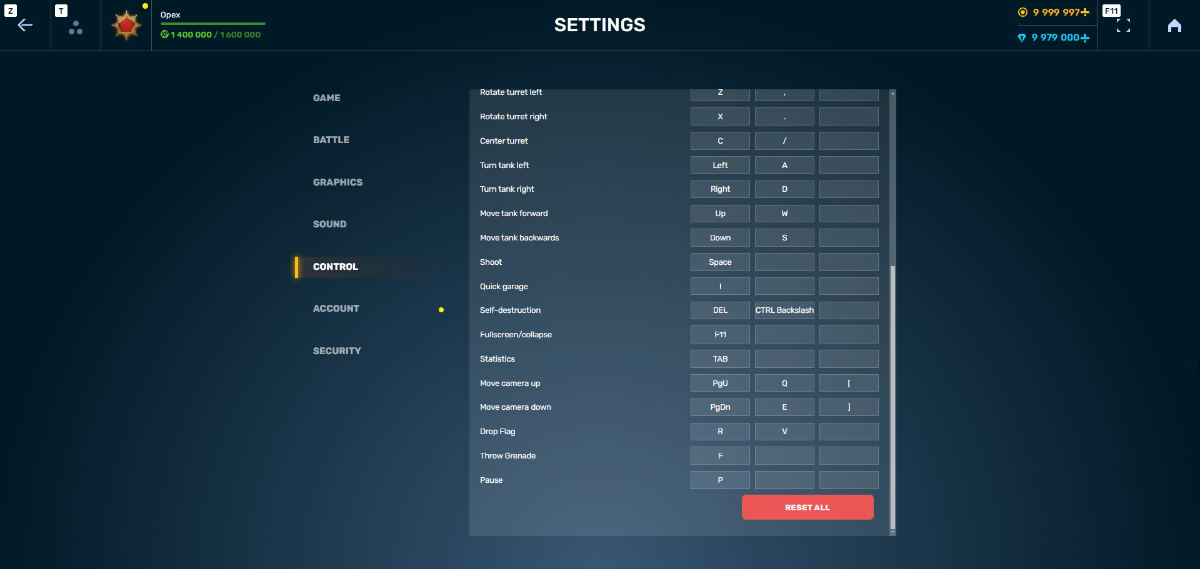Open the Game settings tab
The width and height of the screenshot is (1200, 569).
click(327, 98)
